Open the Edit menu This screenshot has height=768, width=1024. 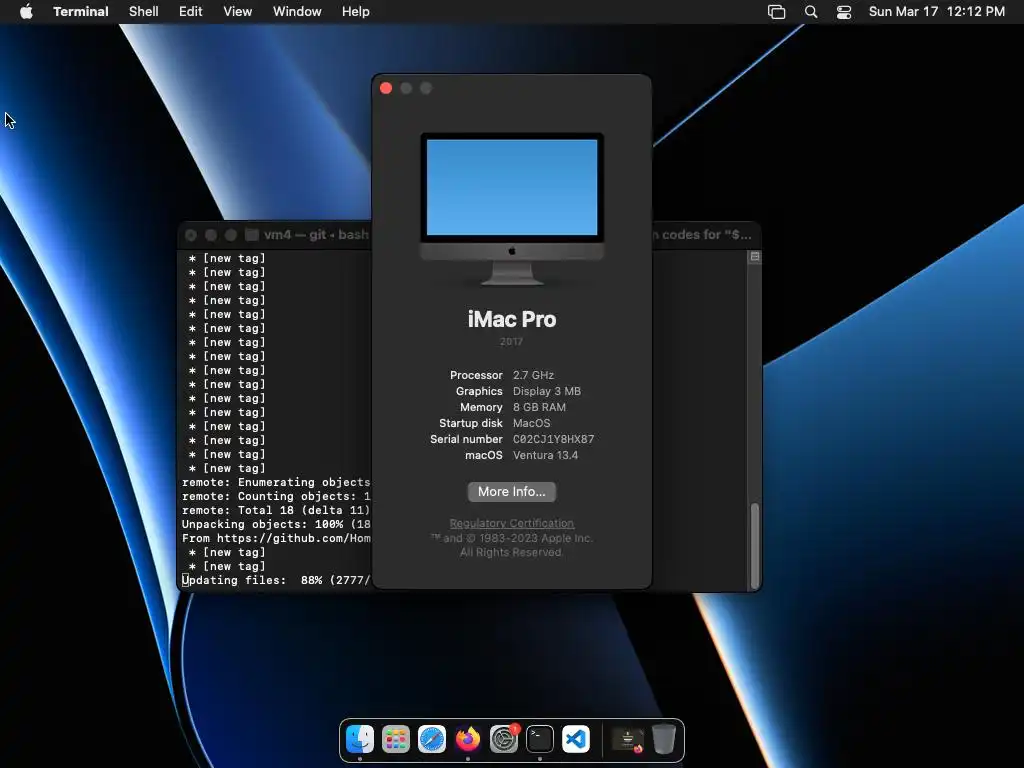point(190,12)
